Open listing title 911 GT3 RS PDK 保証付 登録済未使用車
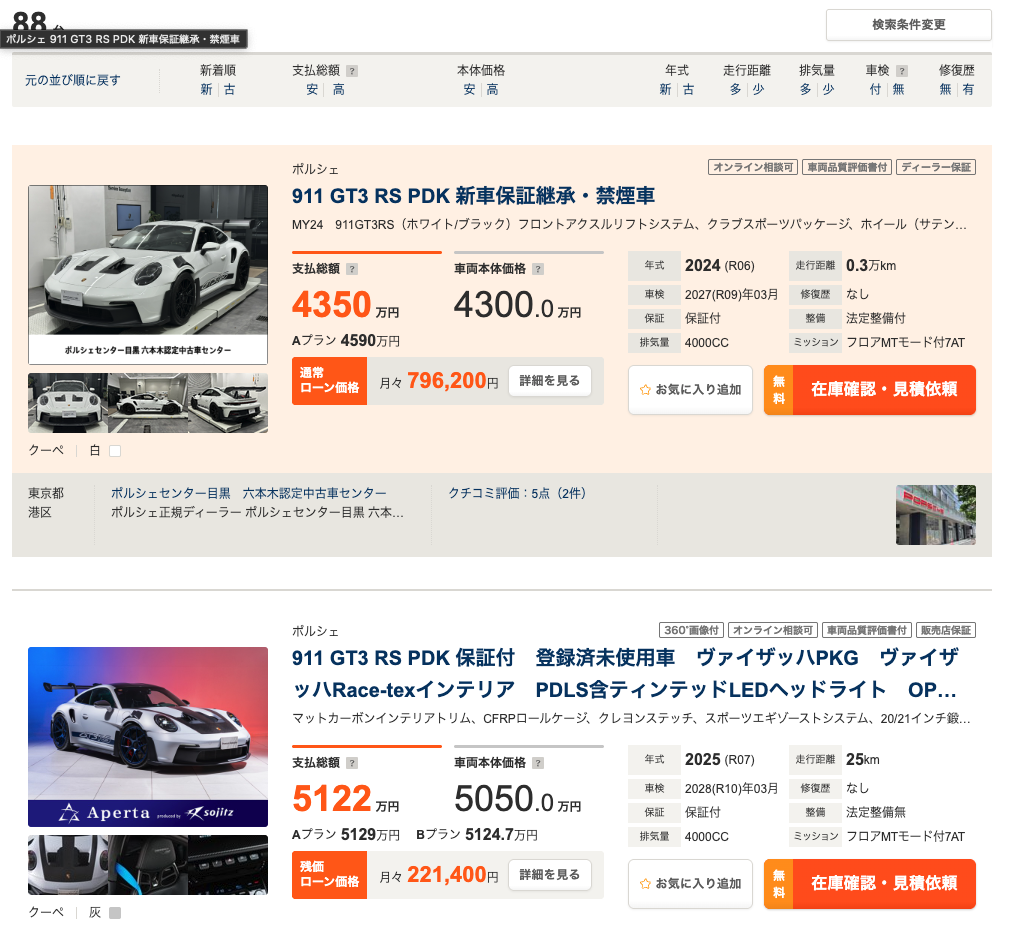The width and height of the screenshot is (1009, 929). coord(625,674)
